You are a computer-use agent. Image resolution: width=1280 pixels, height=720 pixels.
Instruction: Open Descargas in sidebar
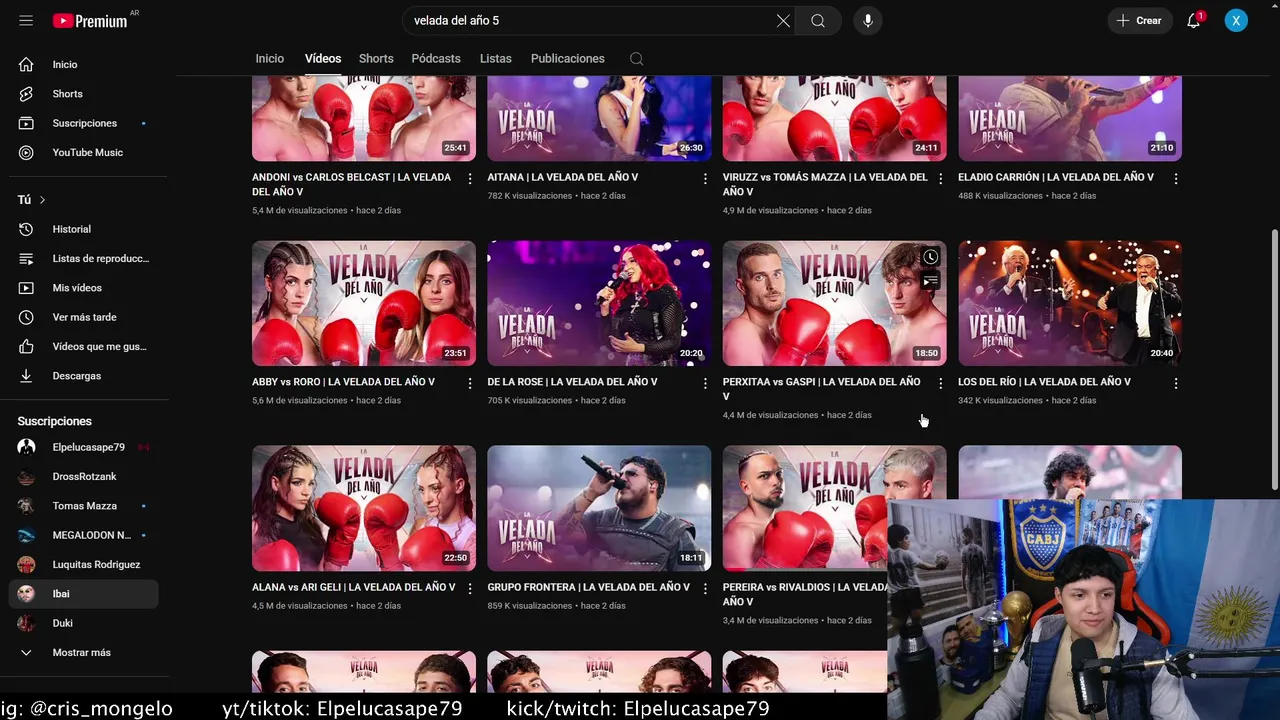(84, 376)
